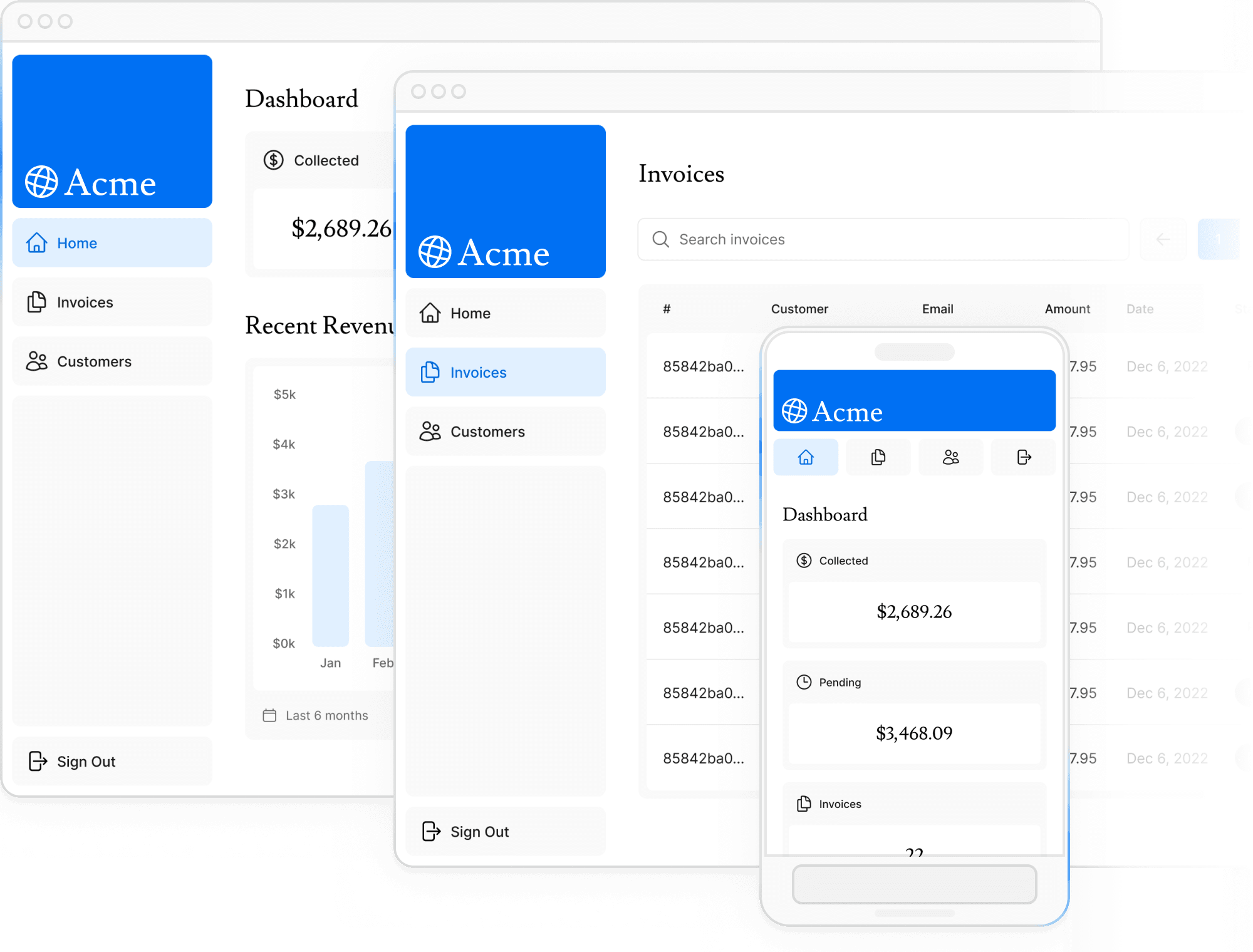Expand the Last 6 months filter
Image resolution: width=1253 pixels, height=952 pixels.
[x=316, y=715]
